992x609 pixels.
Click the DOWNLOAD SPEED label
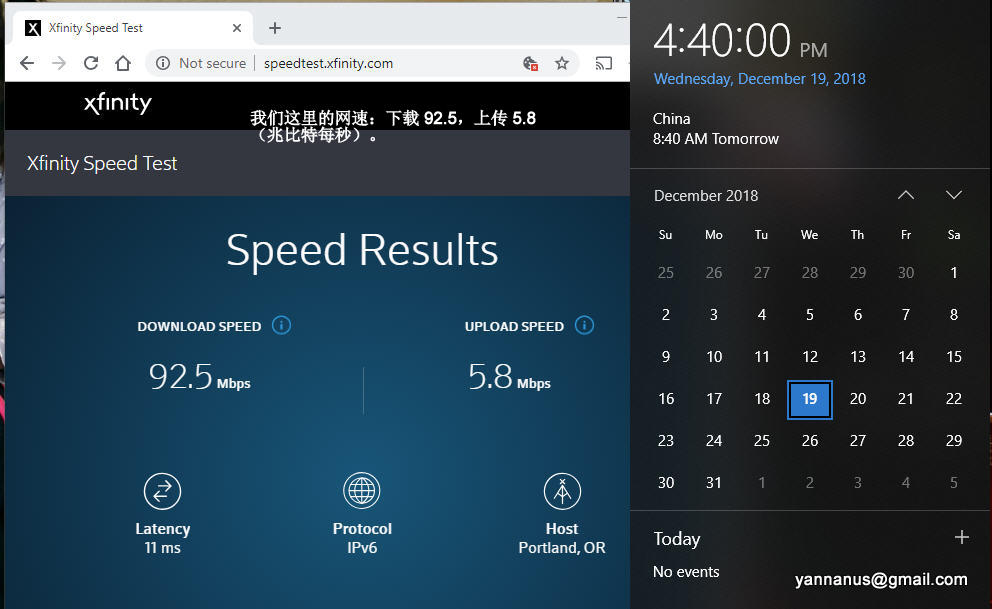tap(199, 326)
